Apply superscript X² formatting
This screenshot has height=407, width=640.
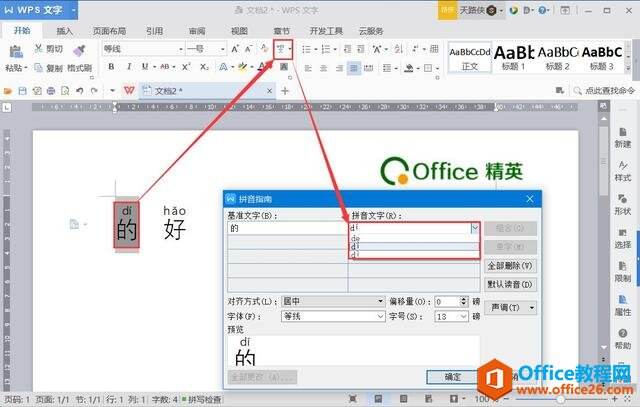point(186,67)
